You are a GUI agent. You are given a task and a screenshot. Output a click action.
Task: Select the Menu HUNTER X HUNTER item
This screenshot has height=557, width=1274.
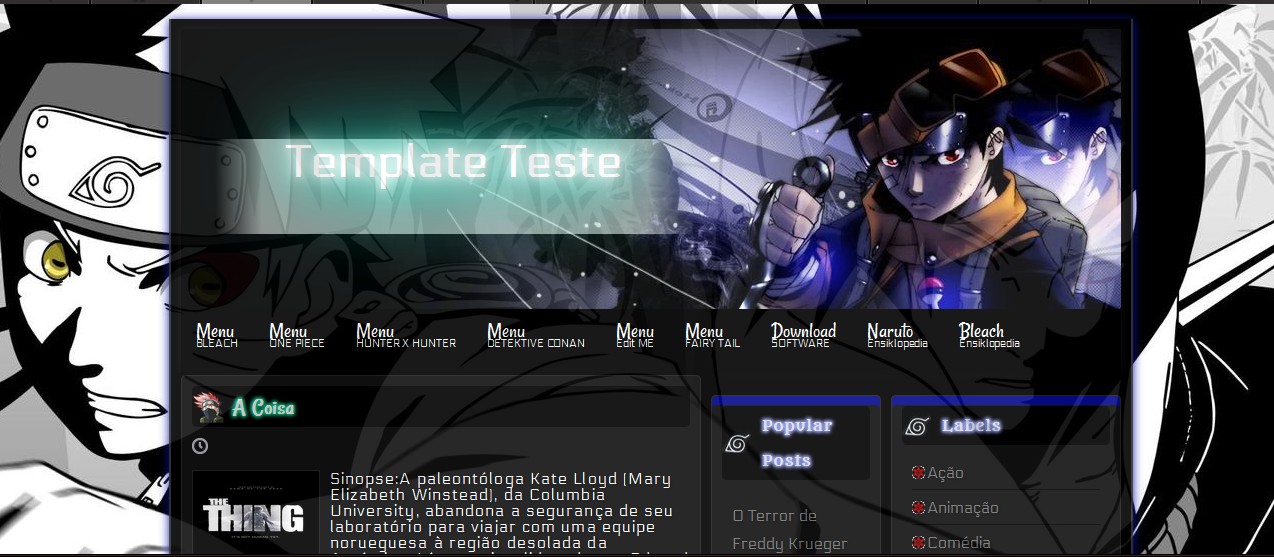pyautogui.click(x=406, y=336)
